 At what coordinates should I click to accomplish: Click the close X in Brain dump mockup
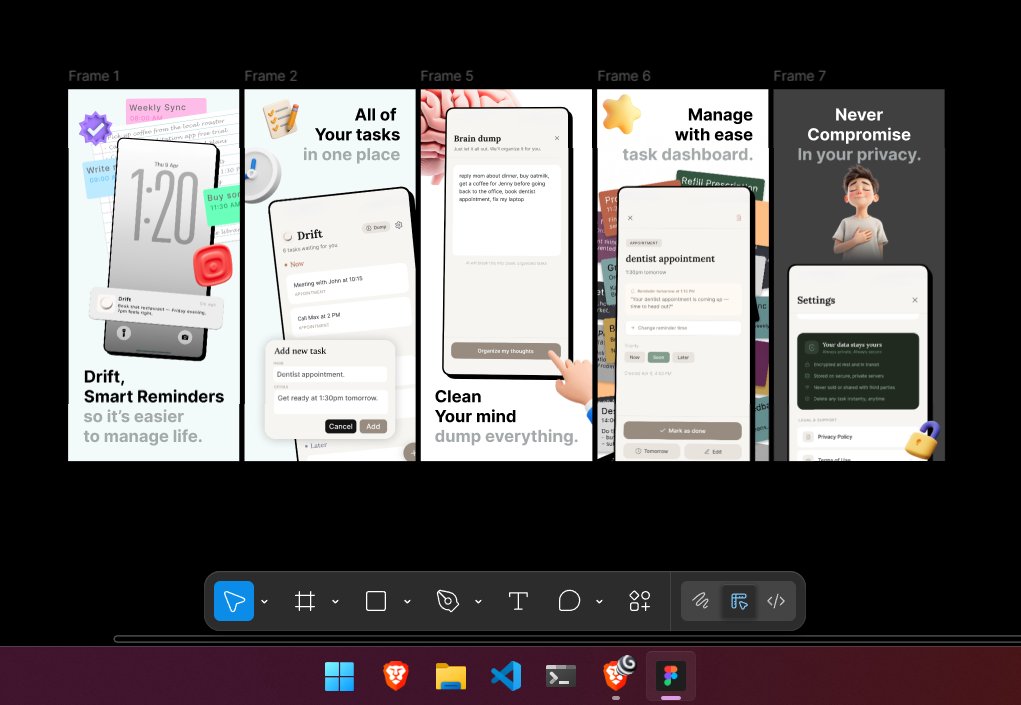coord(557,138)
